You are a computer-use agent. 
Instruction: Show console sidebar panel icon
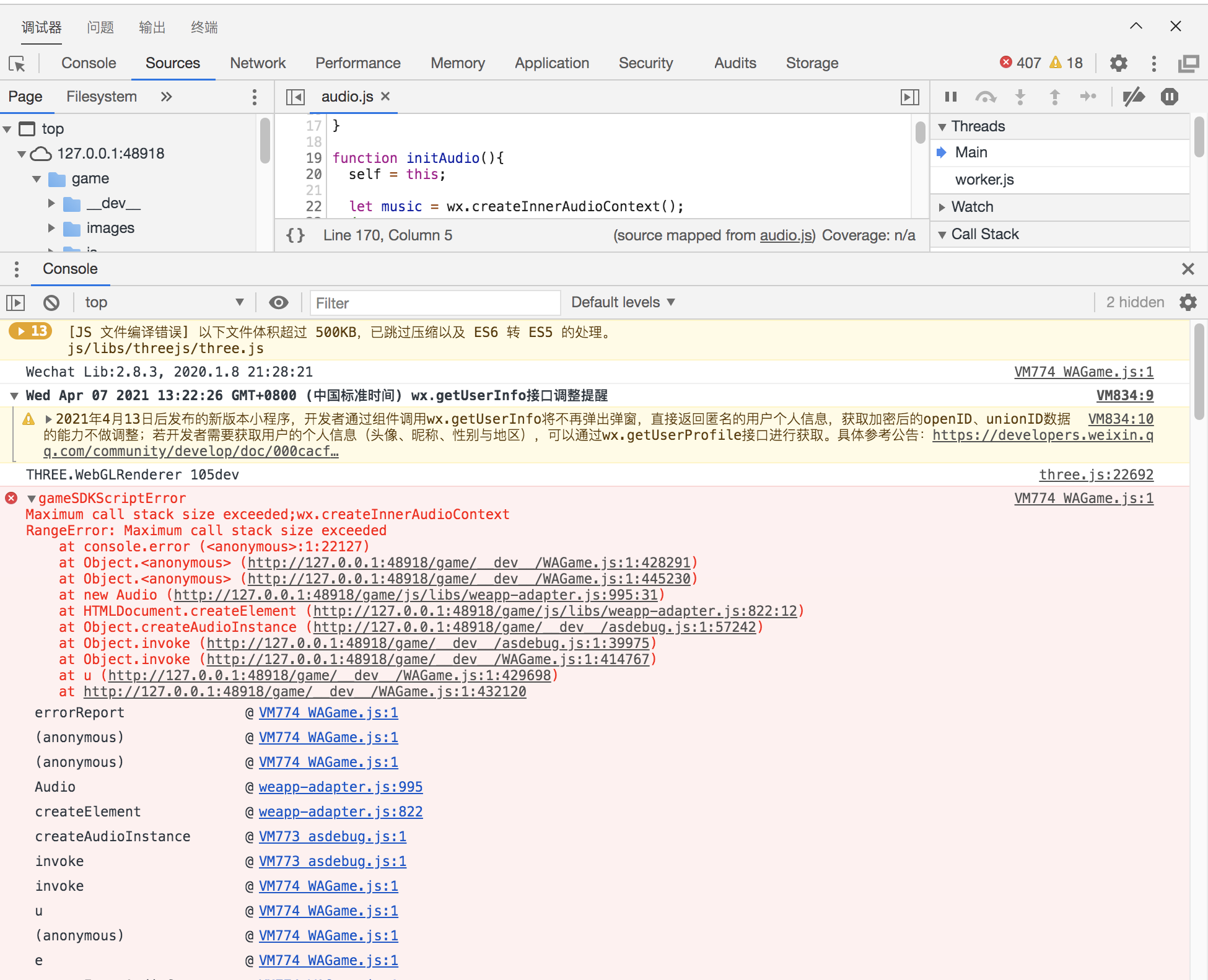15,303
